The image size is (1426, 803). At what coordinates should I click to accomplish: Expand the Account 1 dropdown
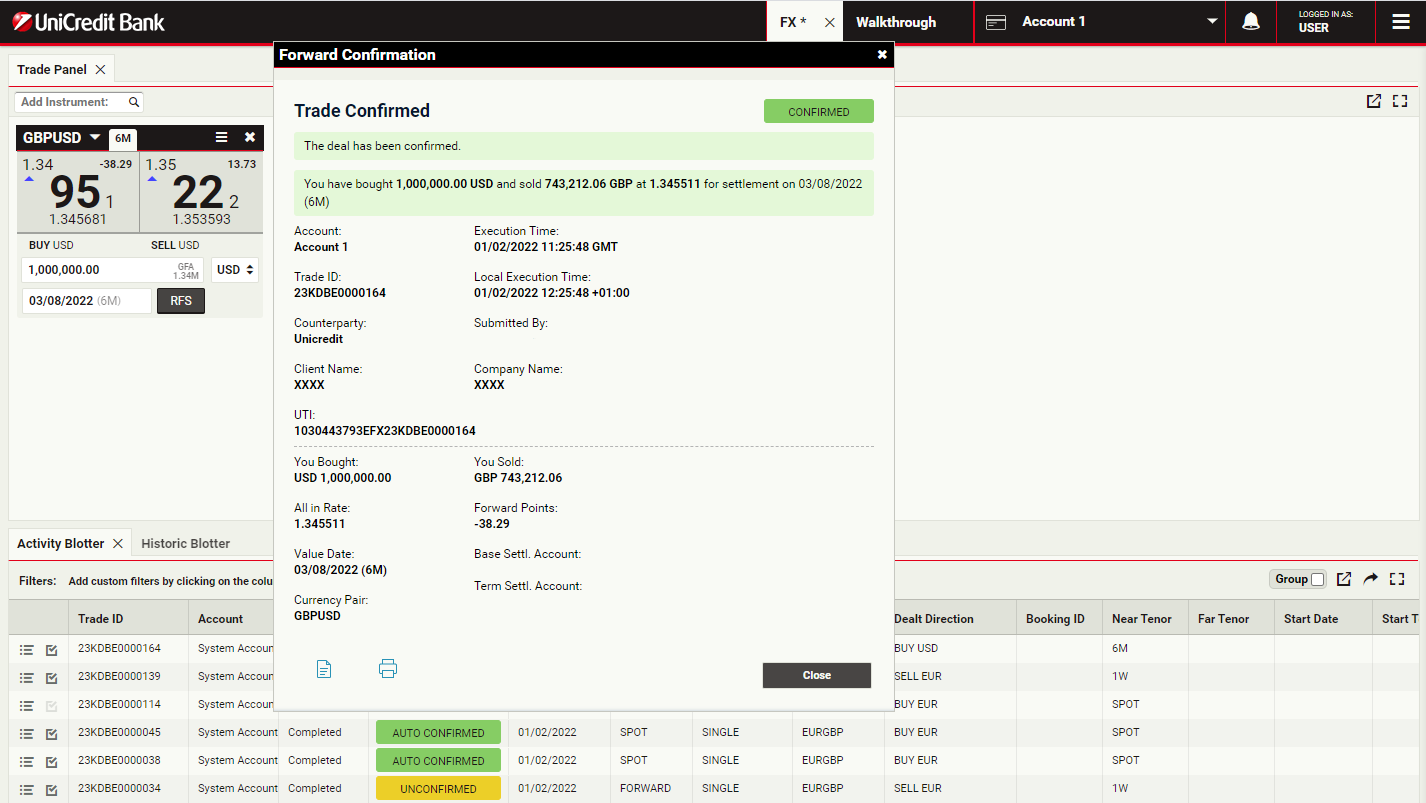(1212, 22)
